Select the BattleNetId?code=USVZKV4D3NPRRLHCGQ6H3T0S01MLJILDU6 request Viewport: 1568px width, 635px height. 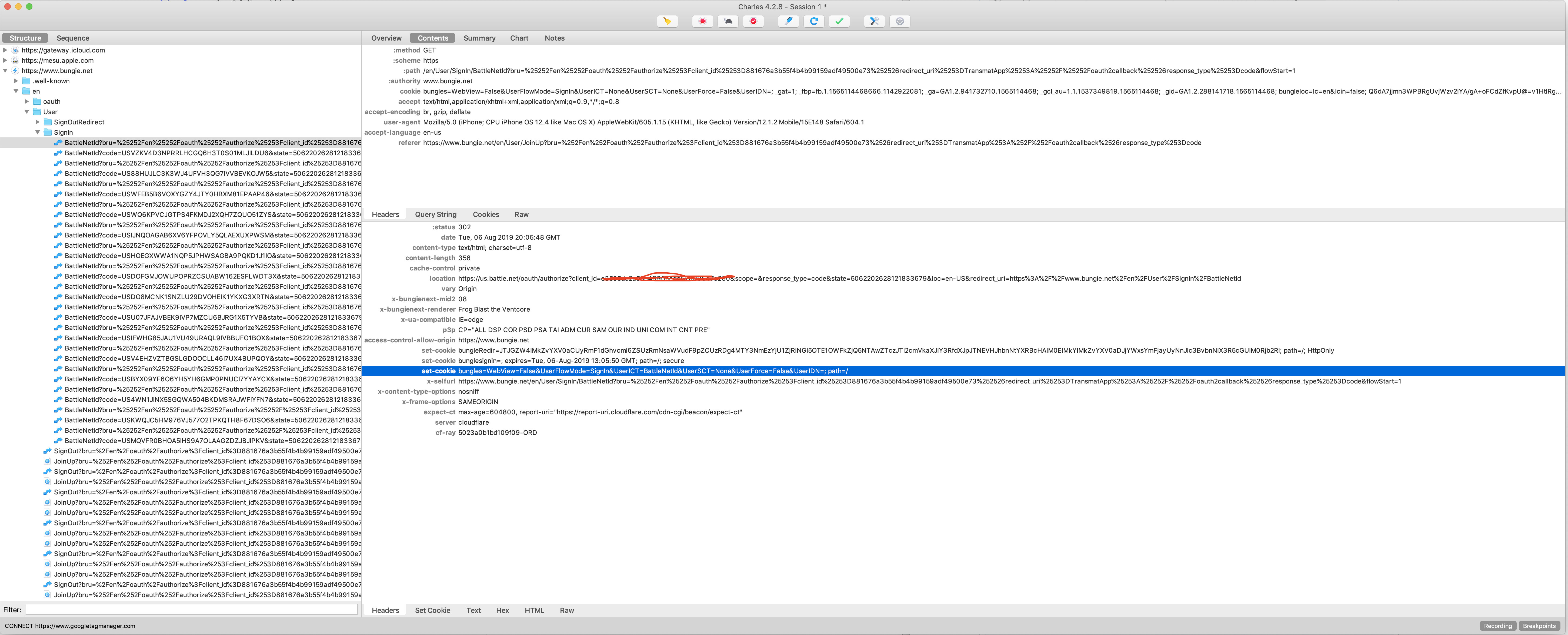[x=181, y=153]
